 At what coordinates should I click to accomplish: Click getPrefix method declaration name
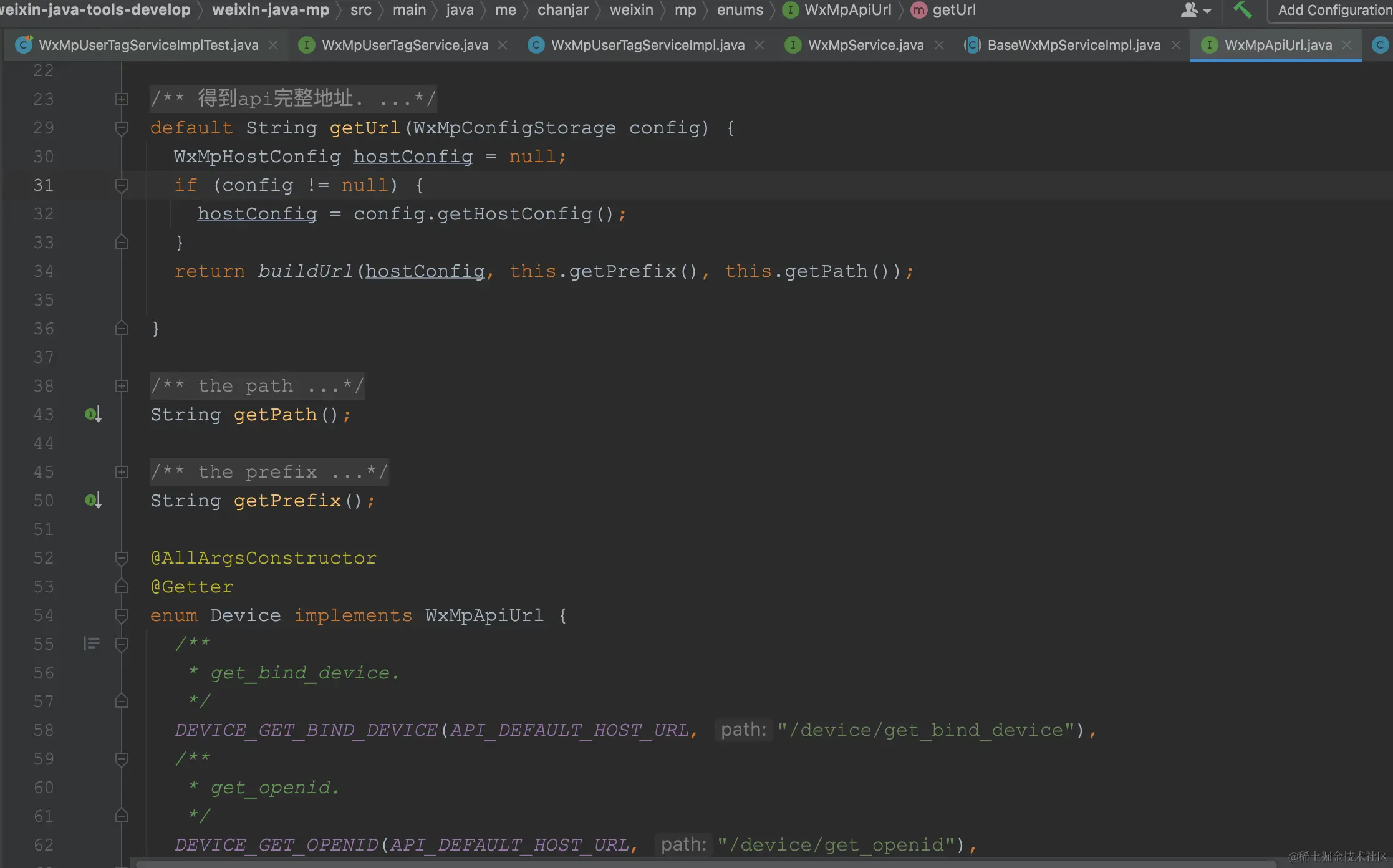click(x=287, y=501)
